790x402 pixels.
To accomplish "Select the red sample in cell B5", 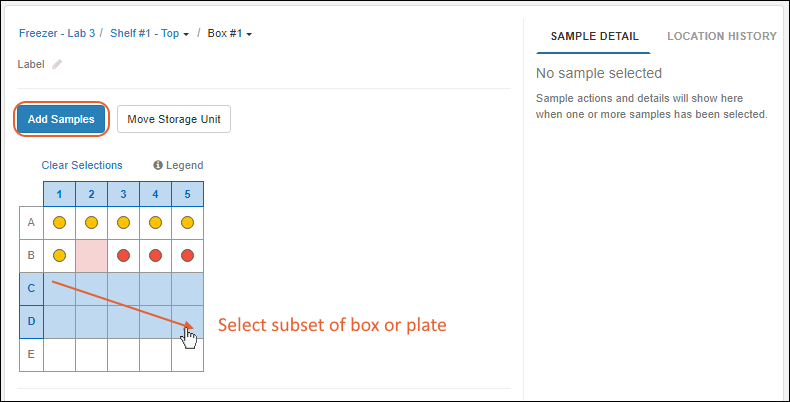I will 187,256.
